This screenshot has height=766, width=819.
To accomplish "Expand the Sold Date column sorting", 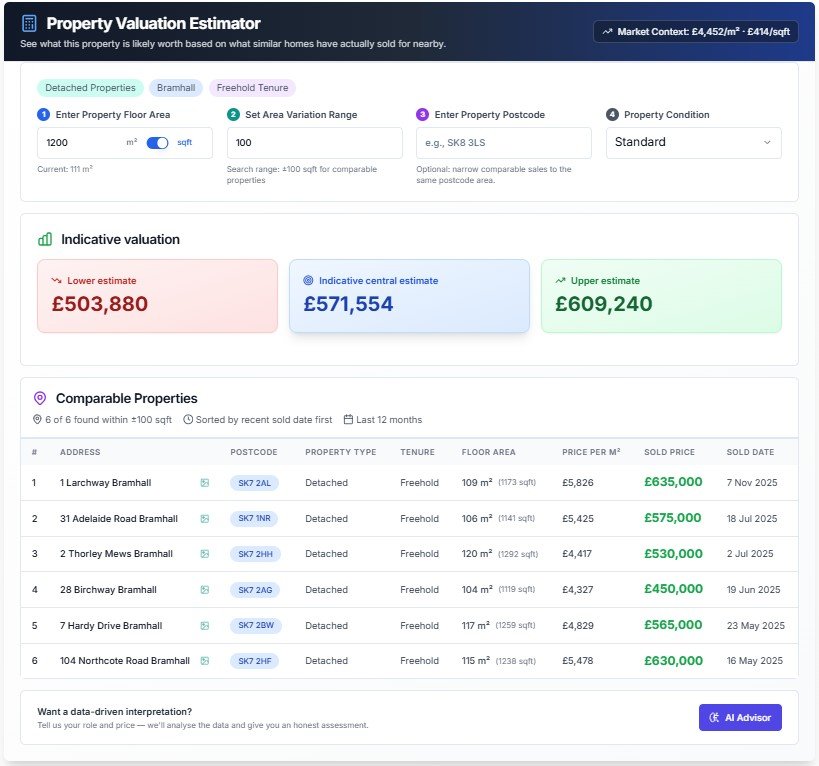I will pyautogui.click(x=750, y=452).
